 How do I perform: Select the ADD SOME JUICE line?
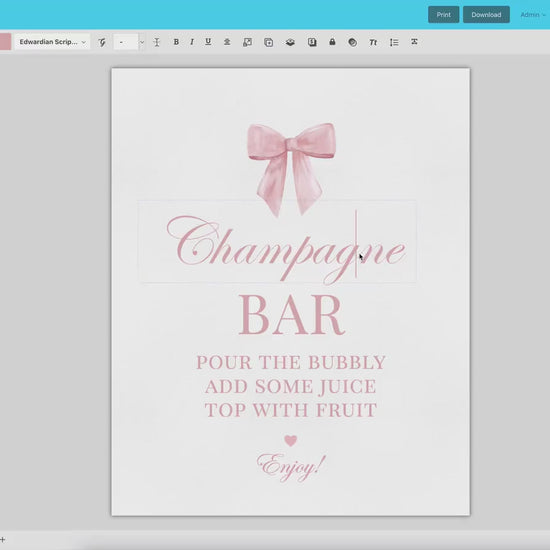tap(291, 386)
